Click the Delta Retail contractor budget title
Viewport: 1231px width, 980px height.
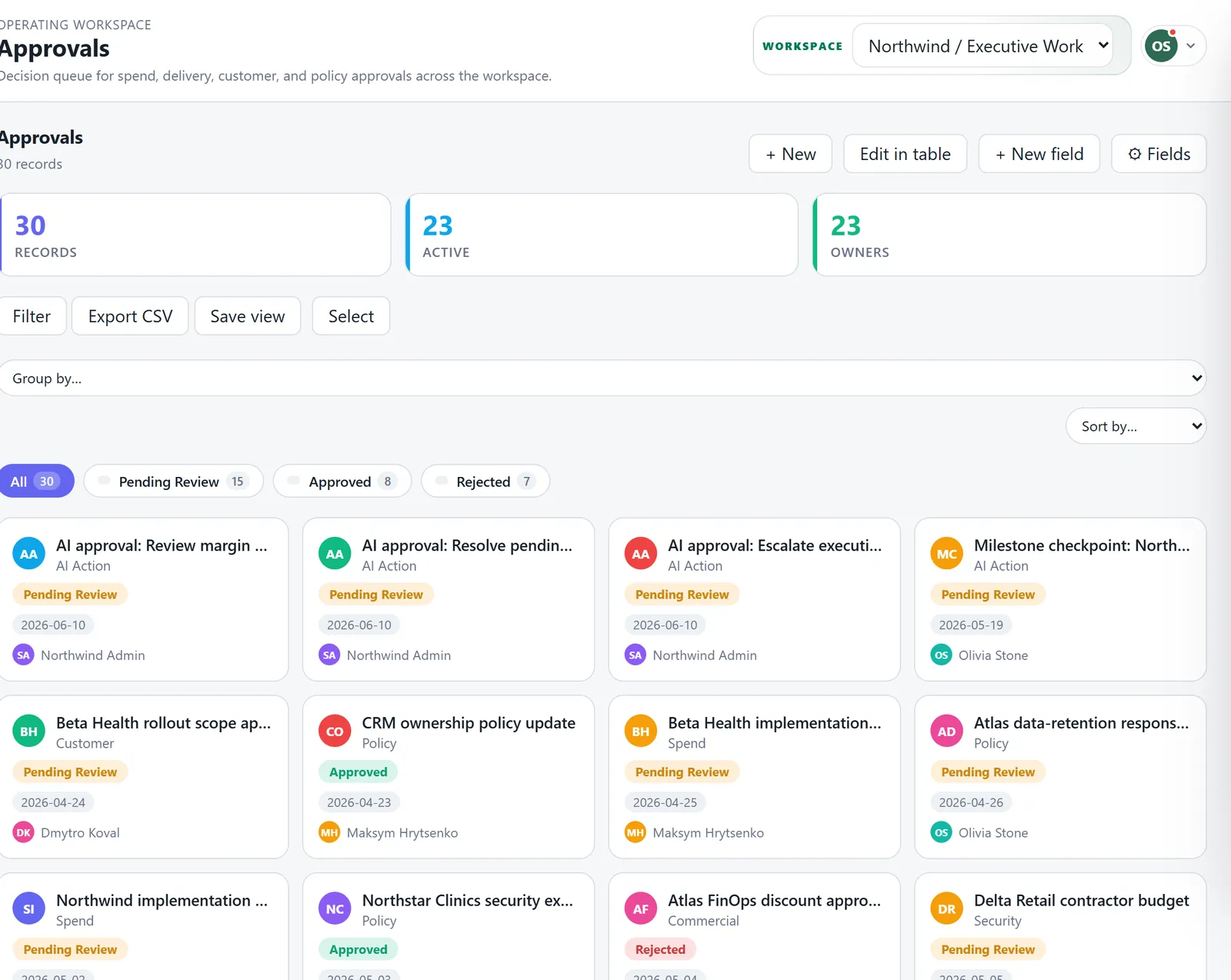[x=1082, y=900]
